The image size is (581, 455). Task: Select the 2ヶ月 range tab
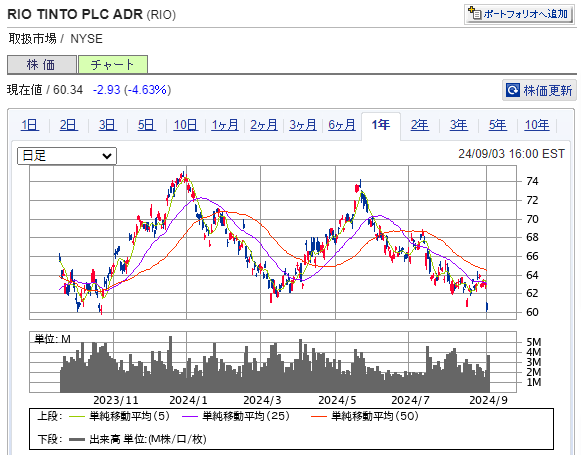tap(263, 125)
